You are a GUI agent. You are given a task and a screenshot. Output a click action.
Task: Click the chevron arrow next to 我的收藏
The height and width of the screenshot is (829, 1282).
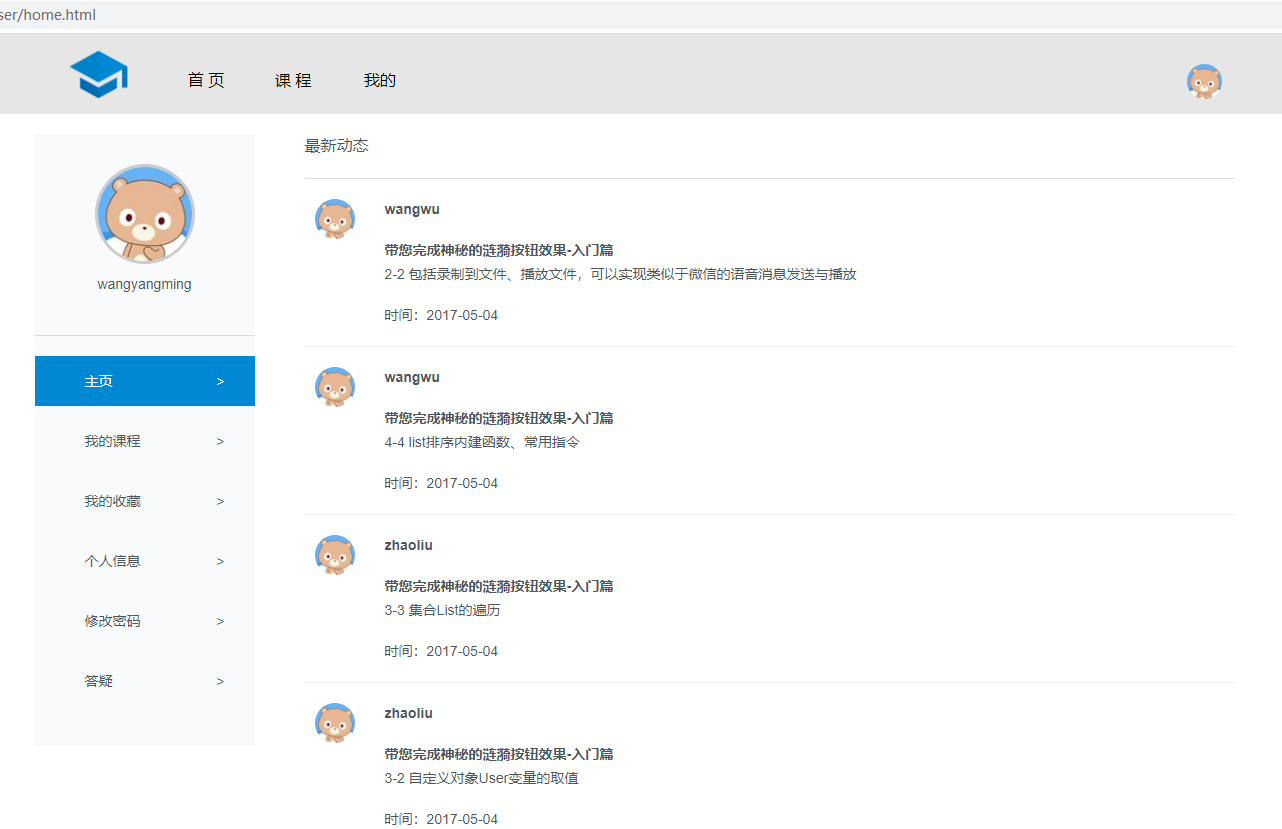tap(220, 501)
